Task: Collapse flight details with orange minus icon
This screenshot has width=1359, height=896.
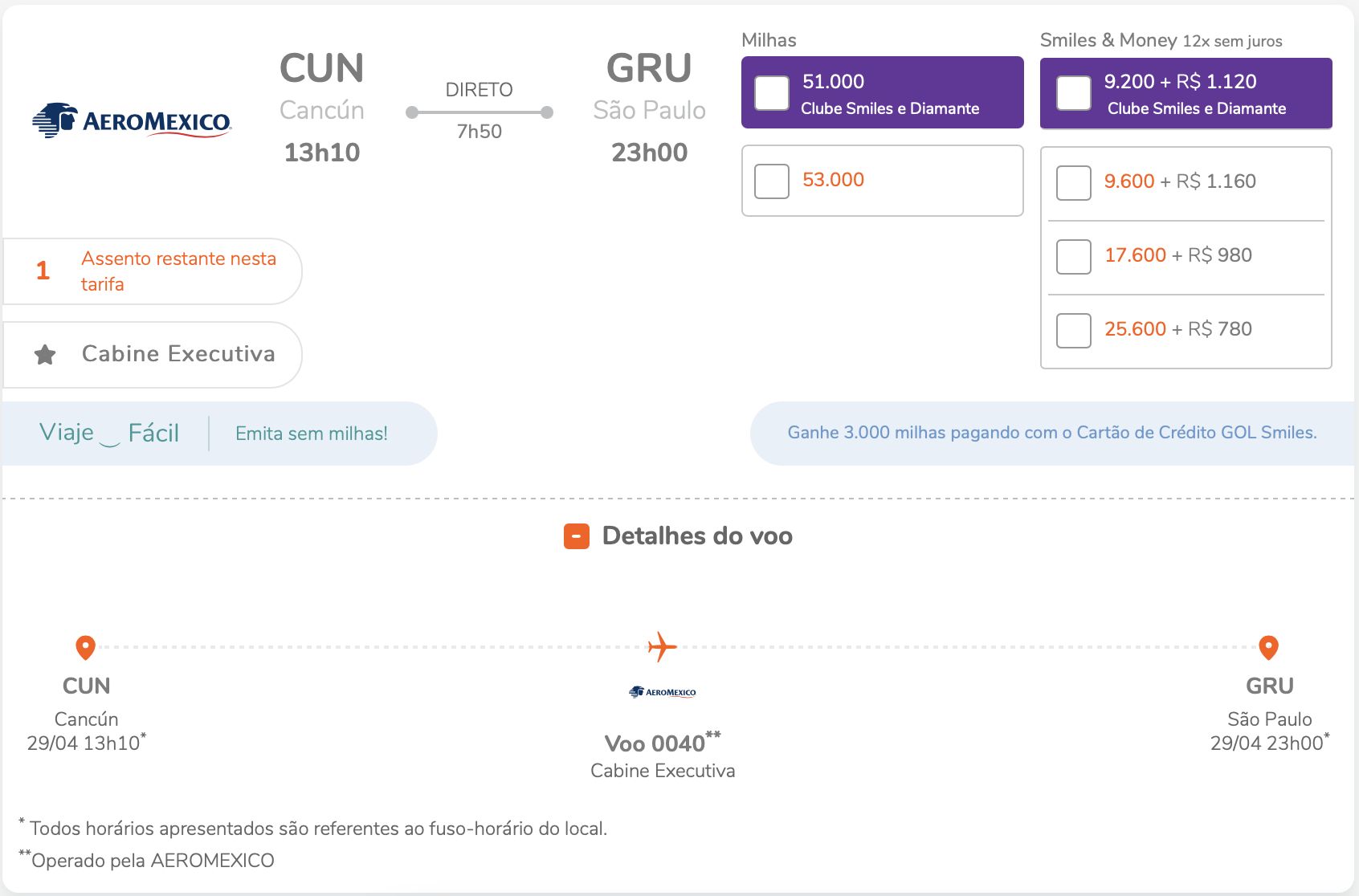Action: [577, 536]
